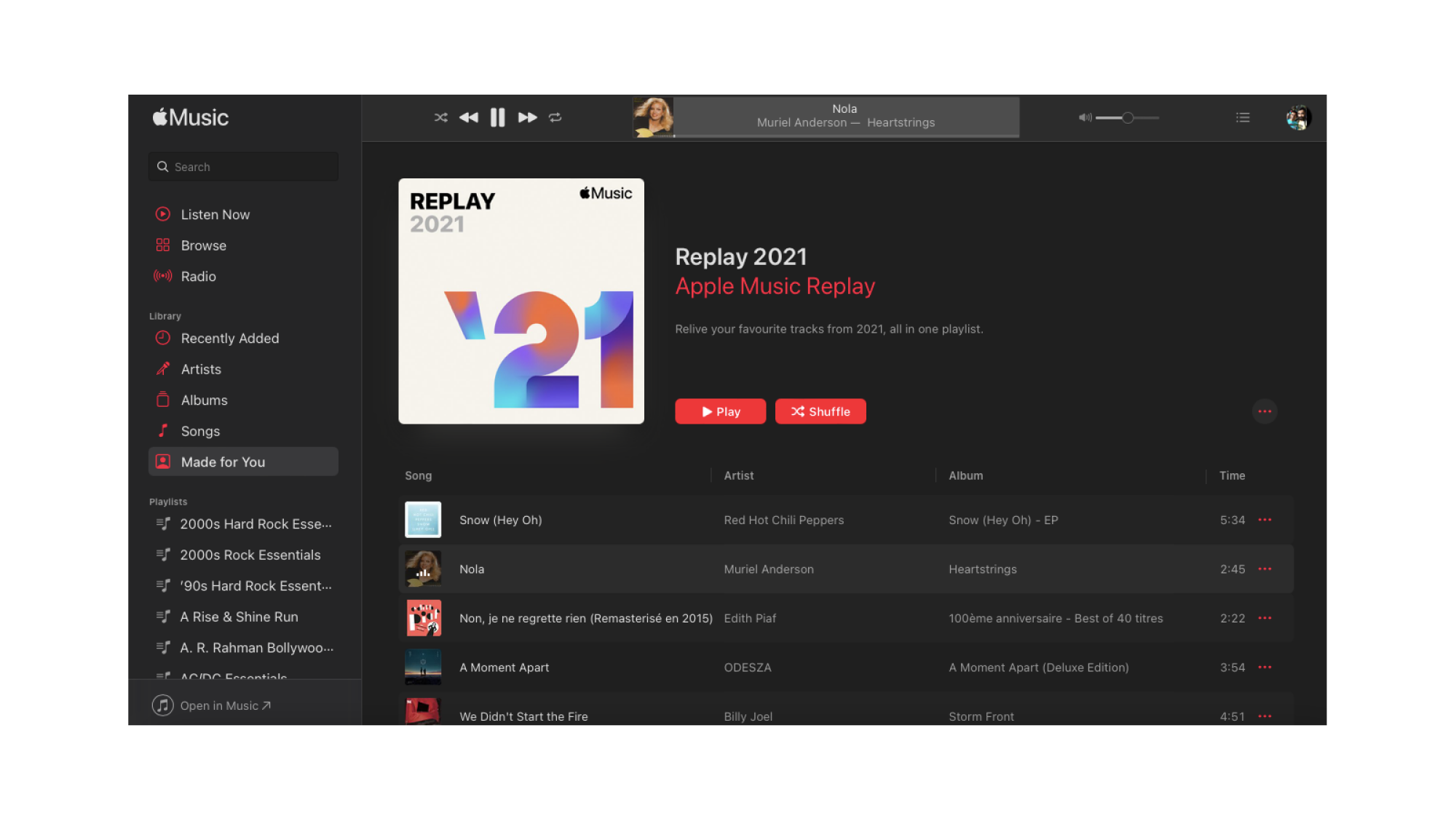Open A. R. Rahman Bollywood playlist

coord(243,647)
